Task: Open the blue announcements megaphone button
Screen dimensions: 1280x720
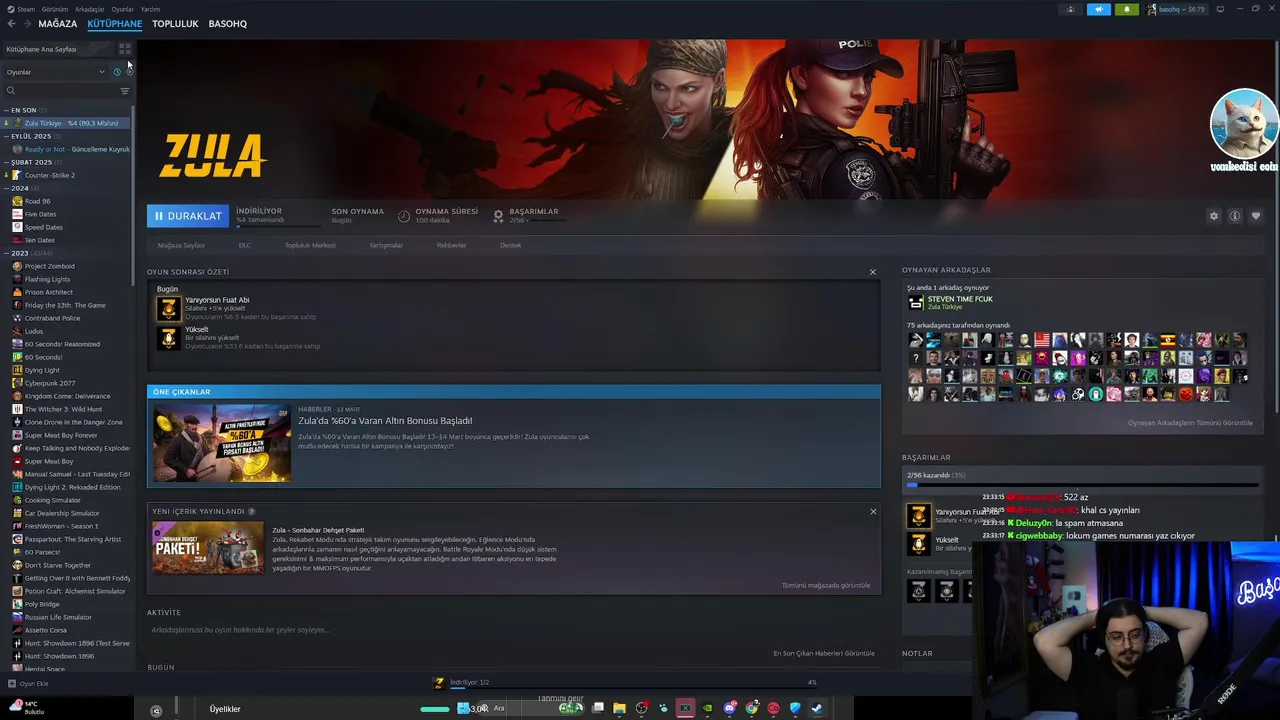Action: tap(1099, 9)
